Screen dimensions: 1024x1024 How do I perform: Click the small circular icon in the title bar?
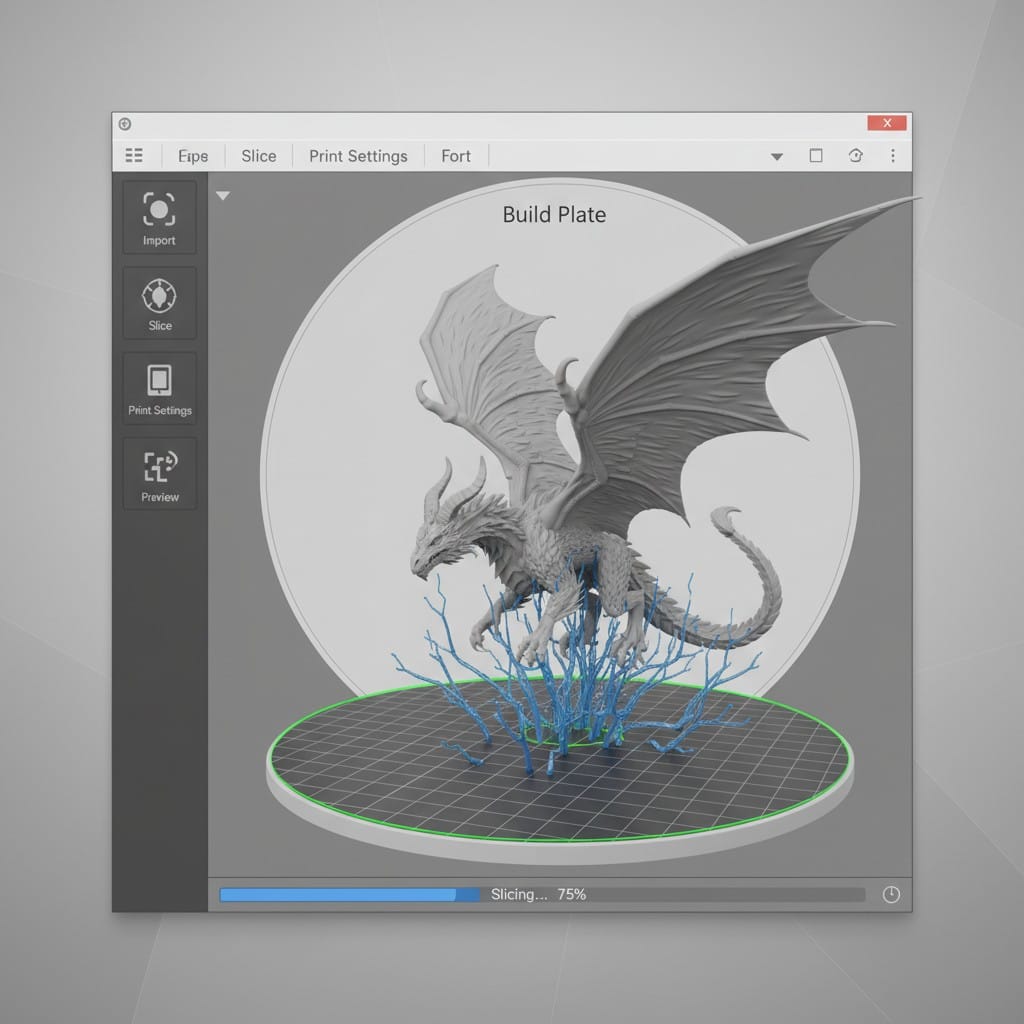point(125,124)
